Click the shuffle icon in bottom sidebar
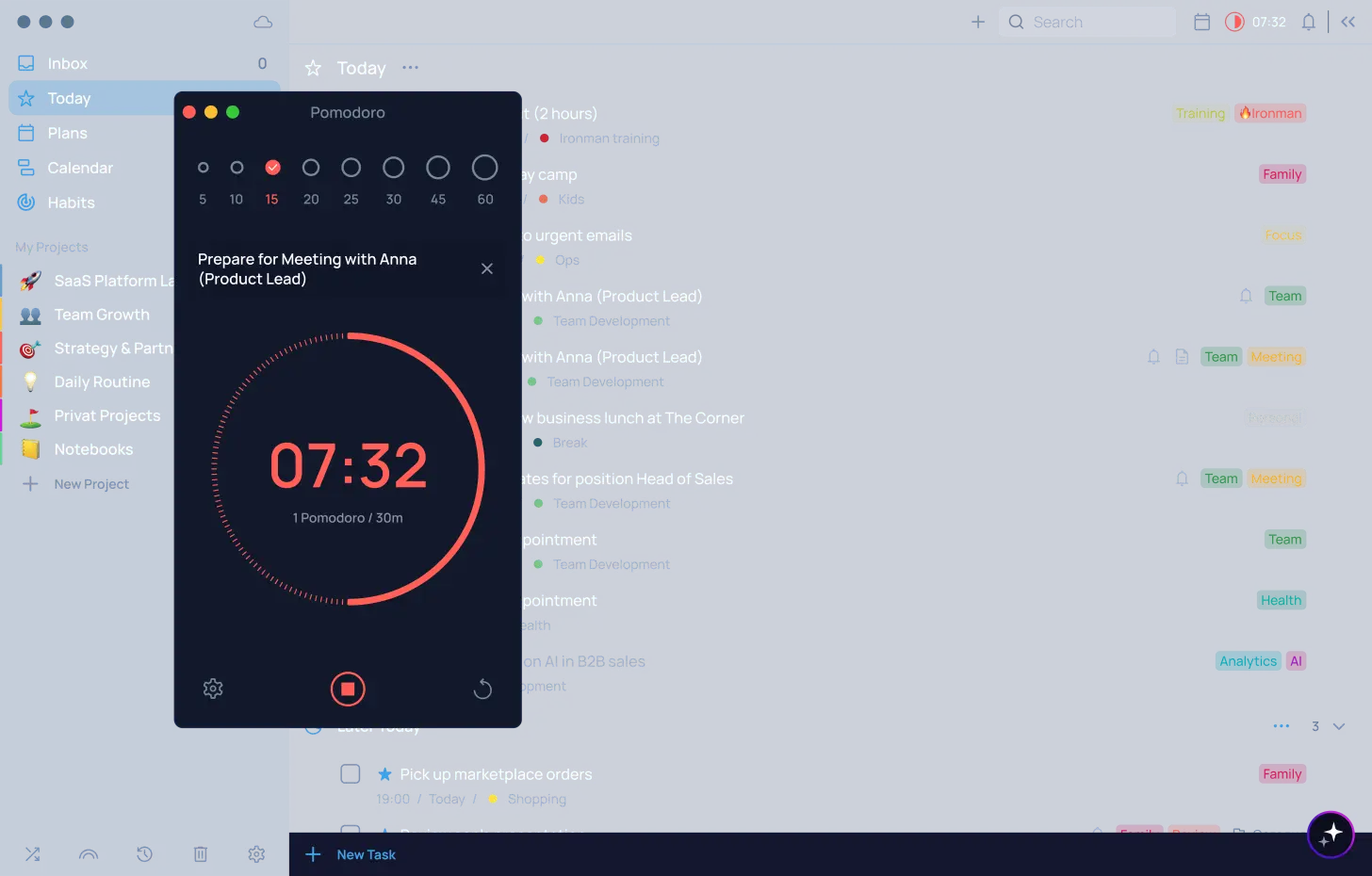Screen dimensions: 1372x876 32,854
